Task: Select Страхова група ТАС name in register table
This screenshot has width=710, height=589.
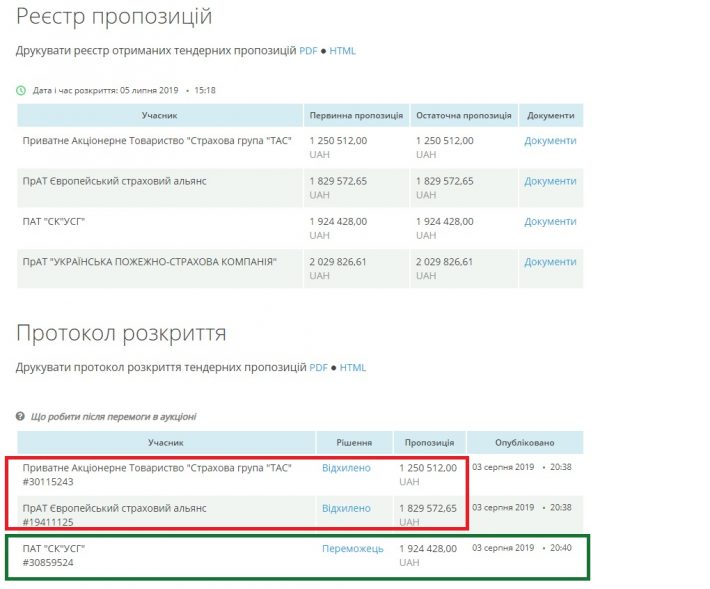Action: click(157, 141)
